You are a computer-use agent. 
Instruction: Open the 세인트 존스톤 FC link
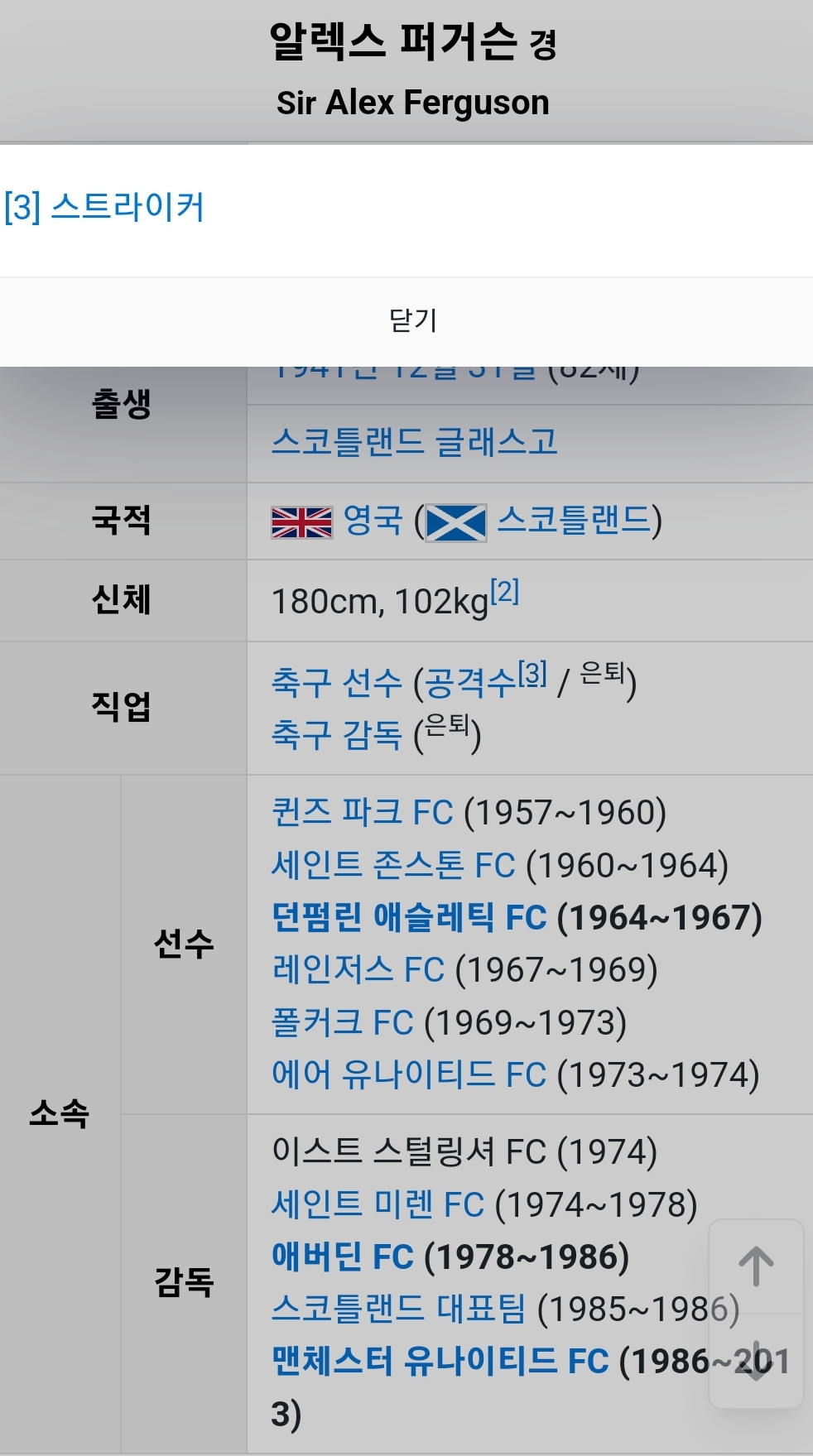[393, 865]
